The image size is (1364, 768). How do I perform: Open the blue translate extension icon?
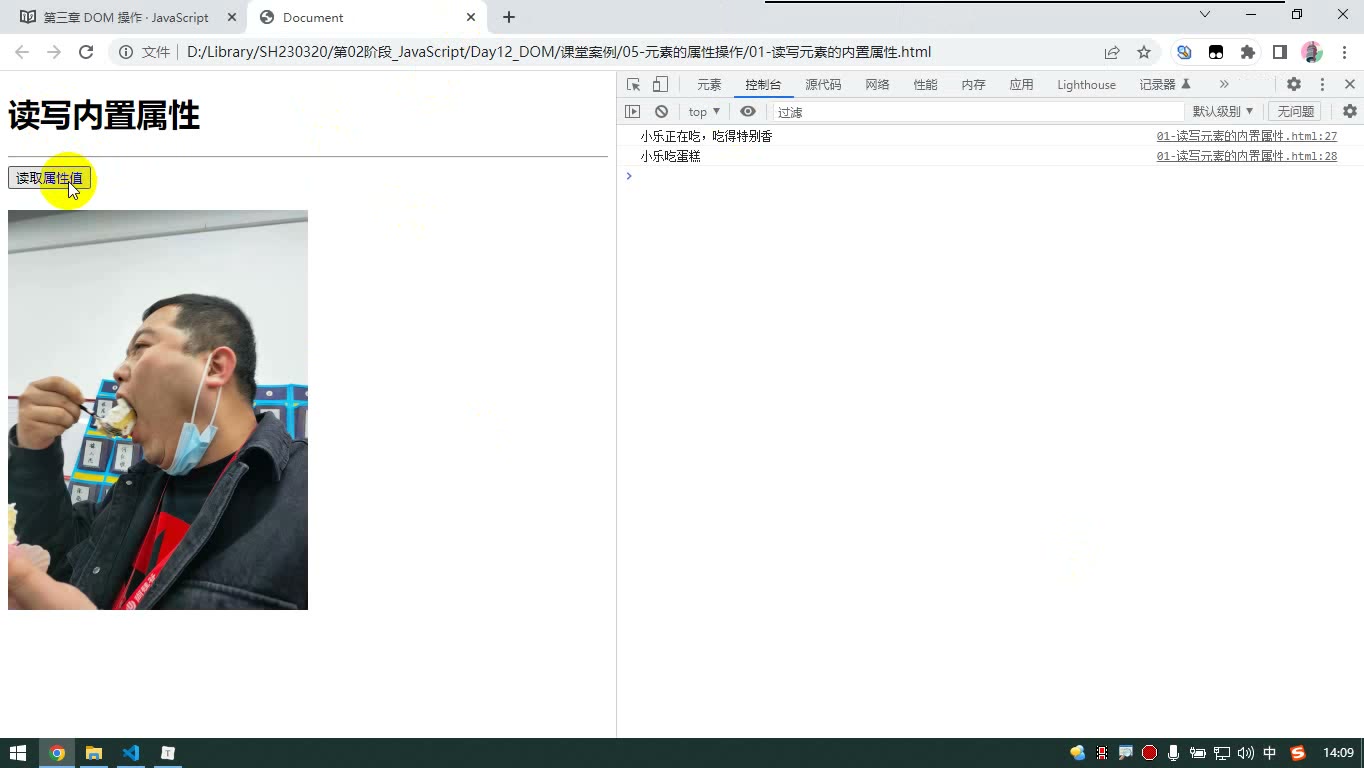[1184, 52]
